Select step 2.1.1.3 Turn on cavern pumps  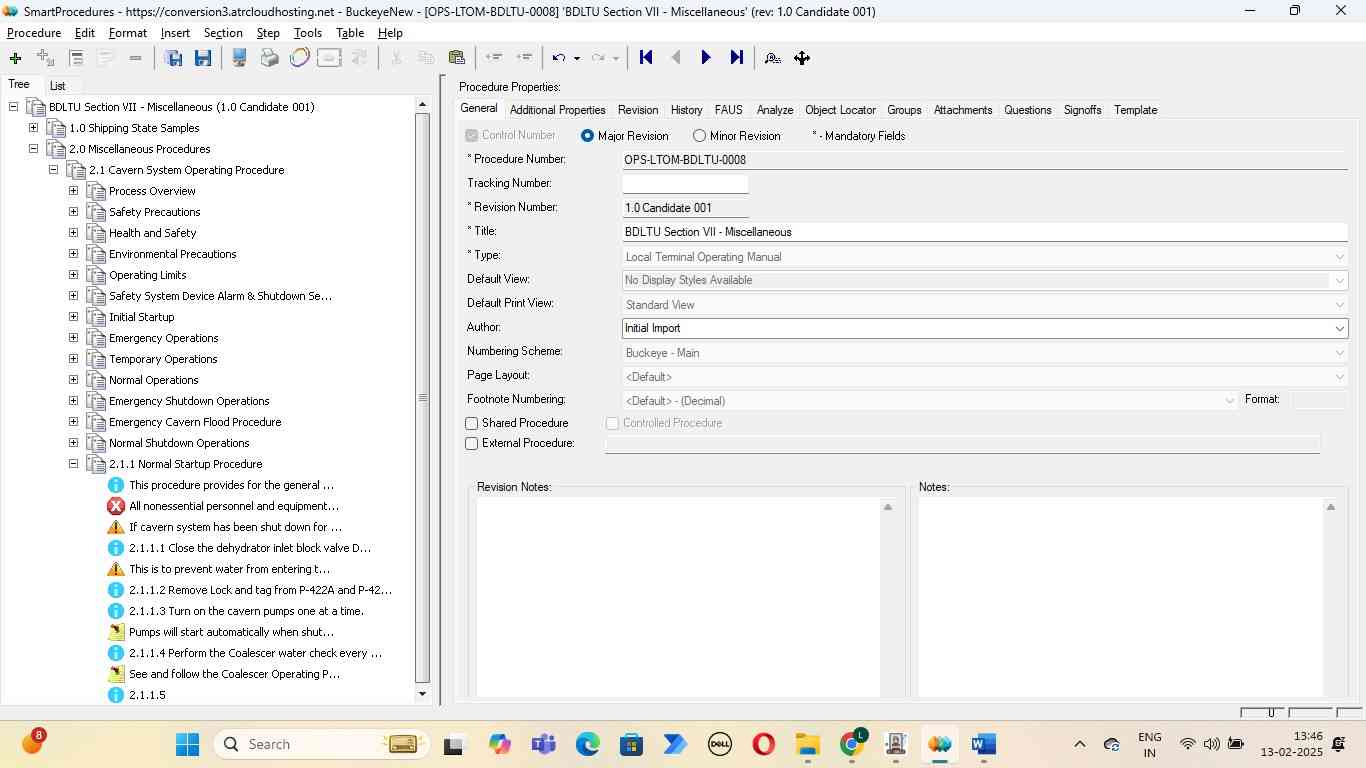click(246, 611)
